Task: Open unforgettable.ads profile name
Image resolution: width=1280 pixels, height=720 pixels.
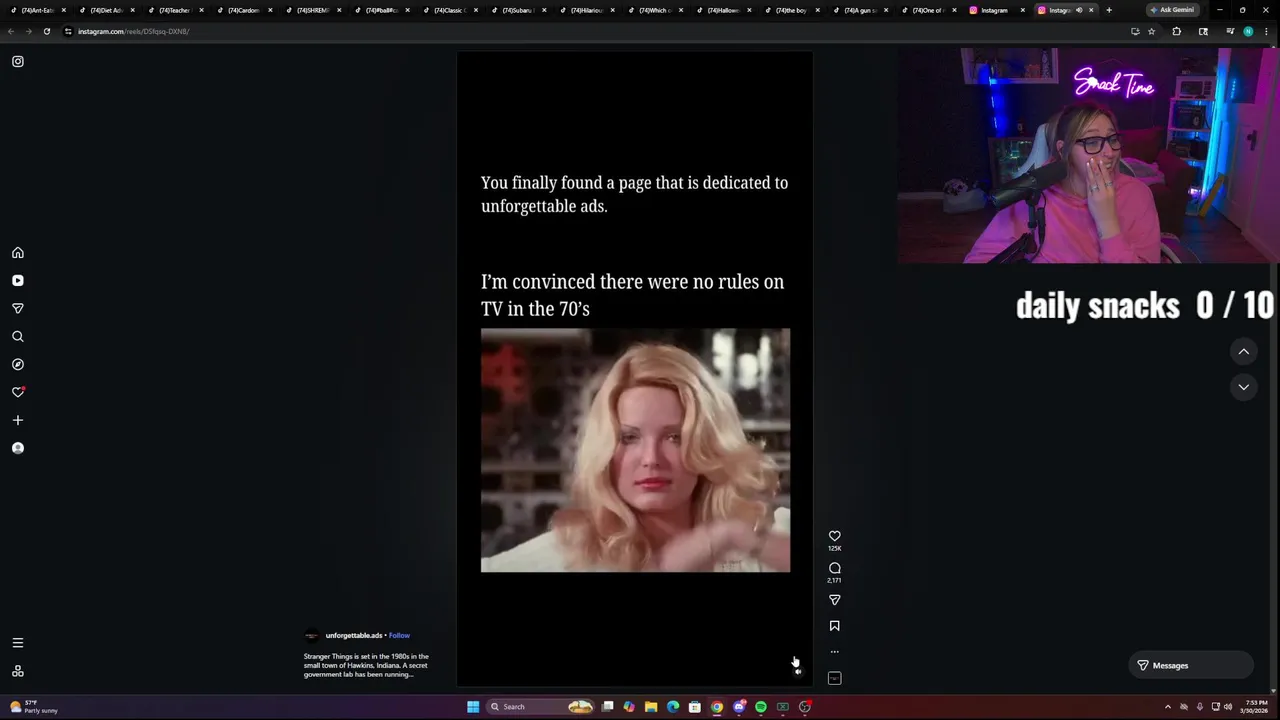Action: (354, 635)
